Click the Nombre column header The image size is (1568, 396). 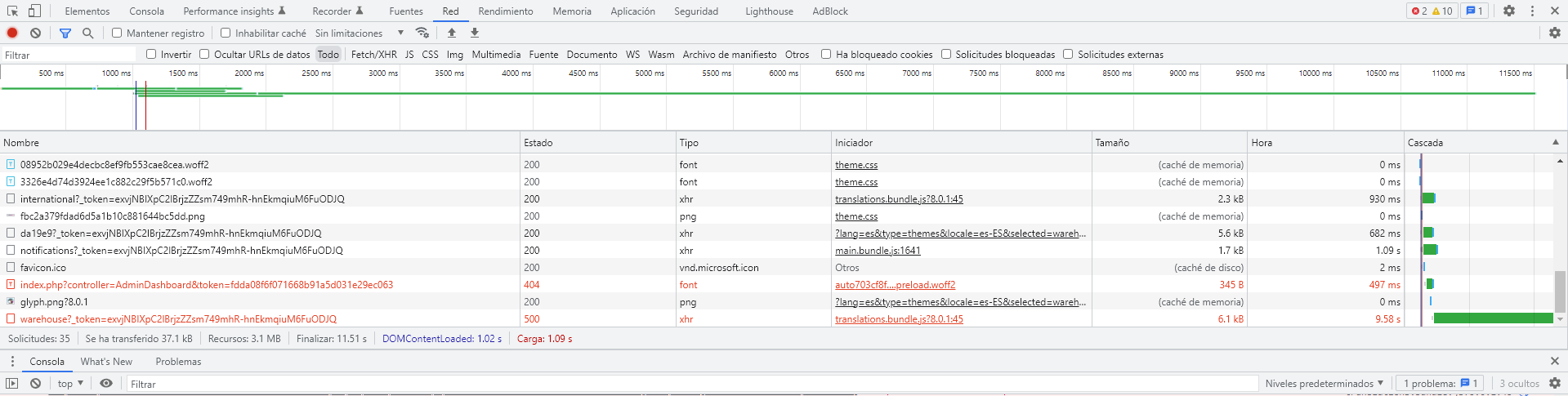[x=260, y=142]
